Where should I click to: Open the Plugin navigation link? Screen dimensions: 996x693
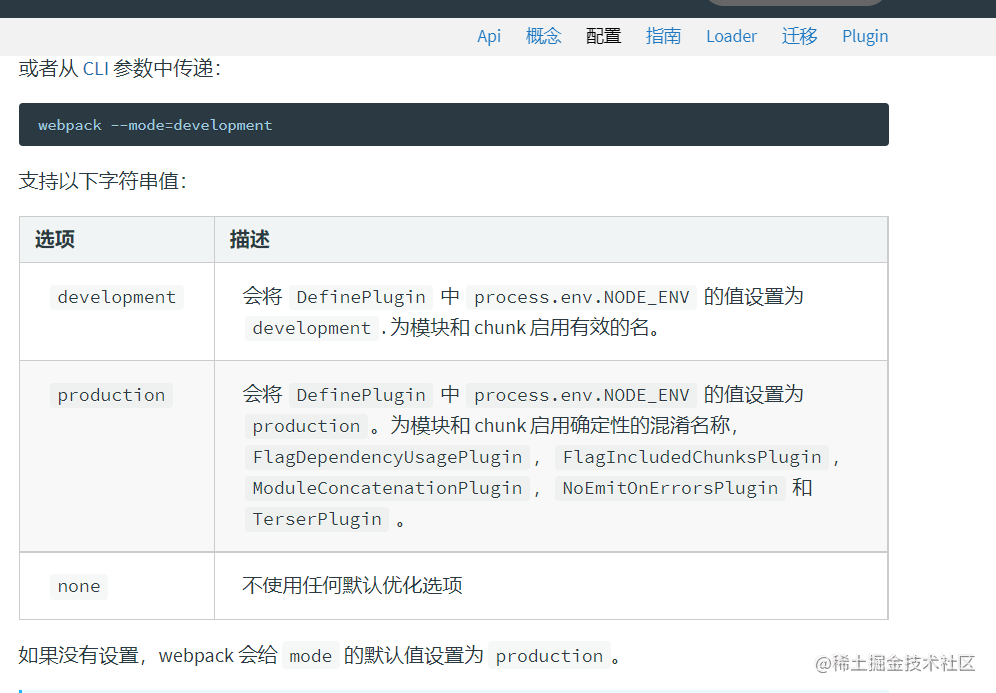[865, 36]
